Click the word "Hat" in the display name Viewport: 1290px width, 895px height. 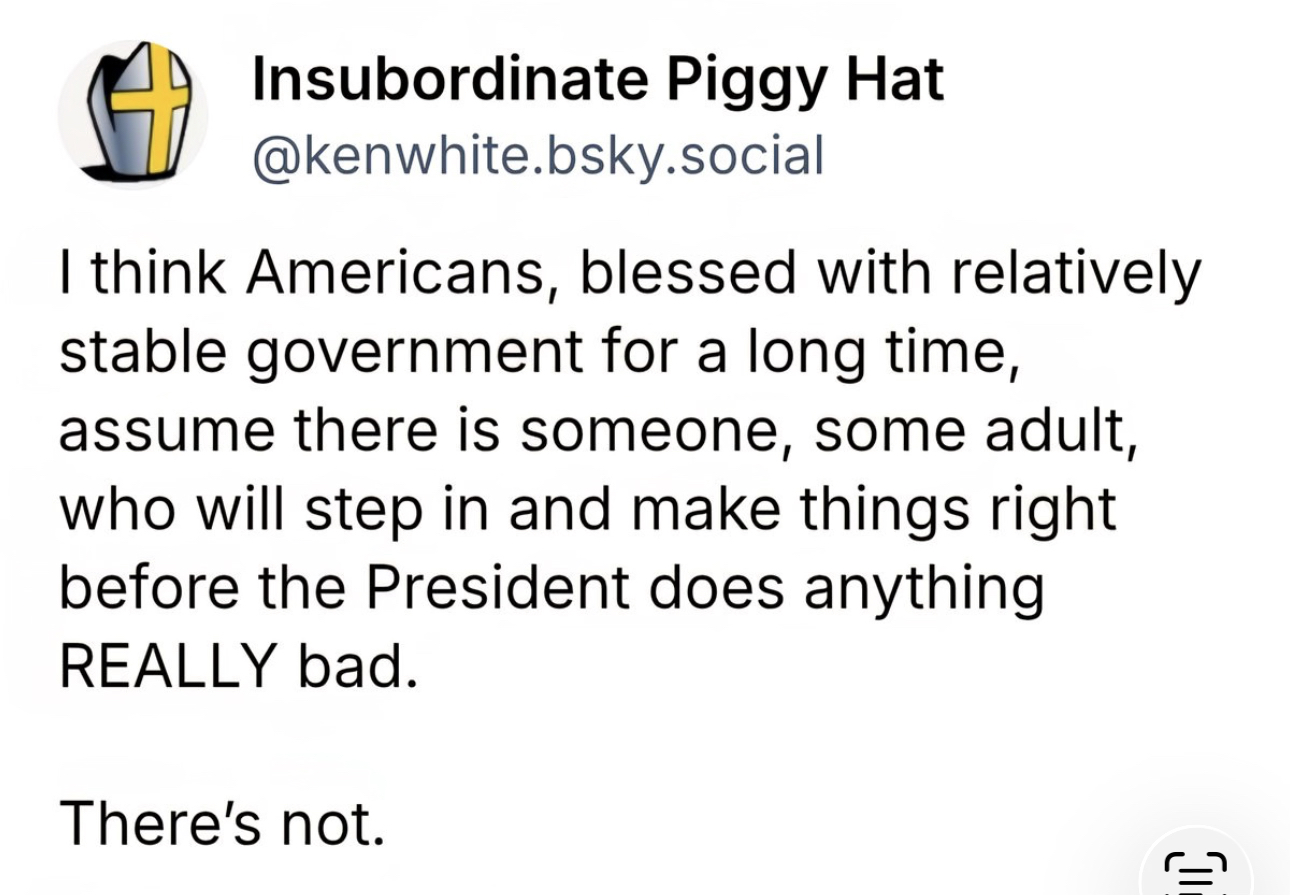(x=894, y=80)
